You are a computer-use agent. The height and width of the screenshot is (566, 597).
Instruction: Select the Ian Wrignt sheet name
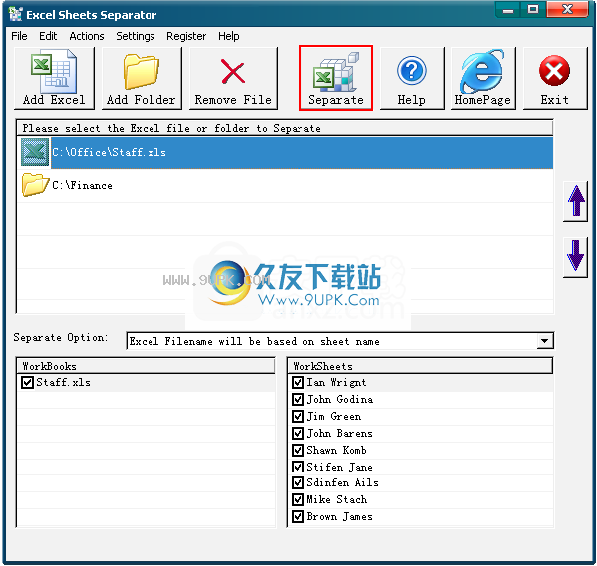click(x=337, y=382)
